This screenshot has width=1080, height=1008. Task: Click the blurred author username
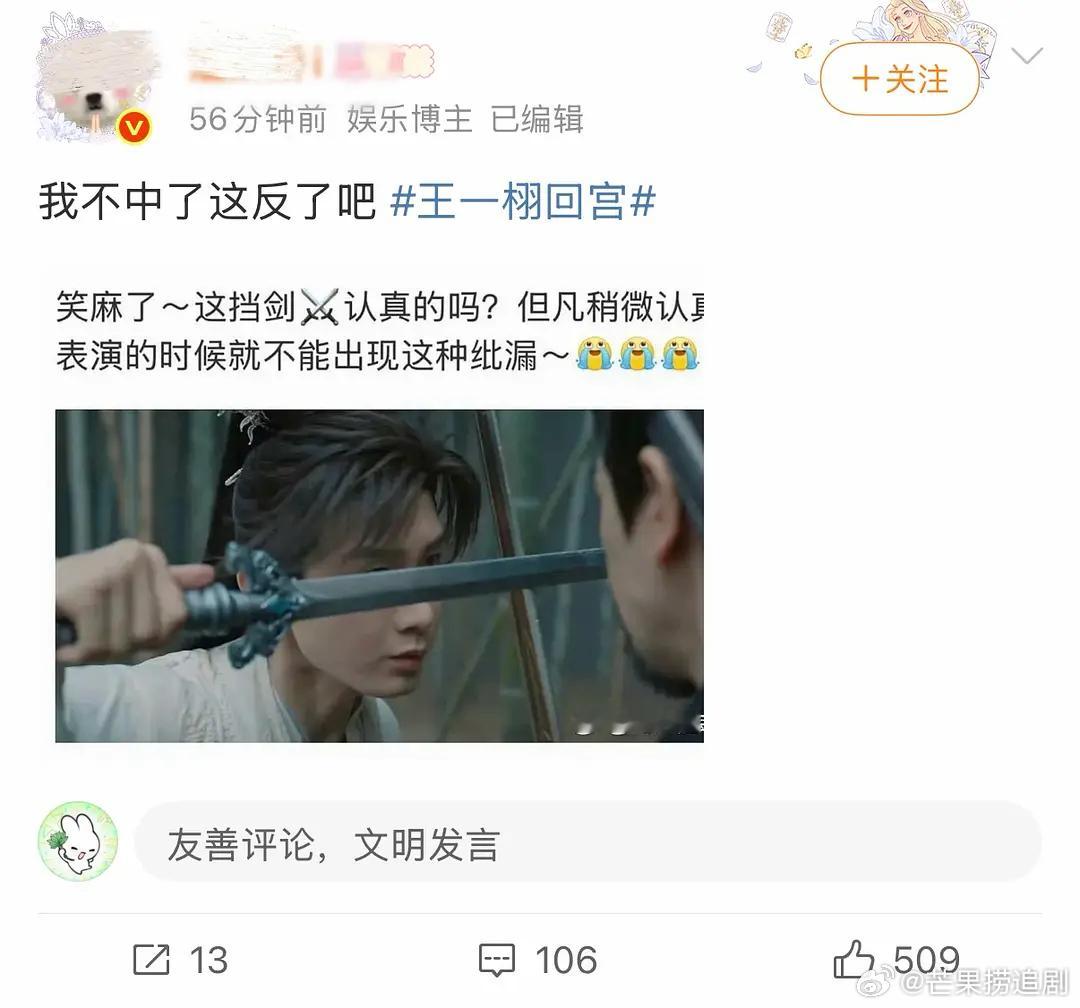311,59
